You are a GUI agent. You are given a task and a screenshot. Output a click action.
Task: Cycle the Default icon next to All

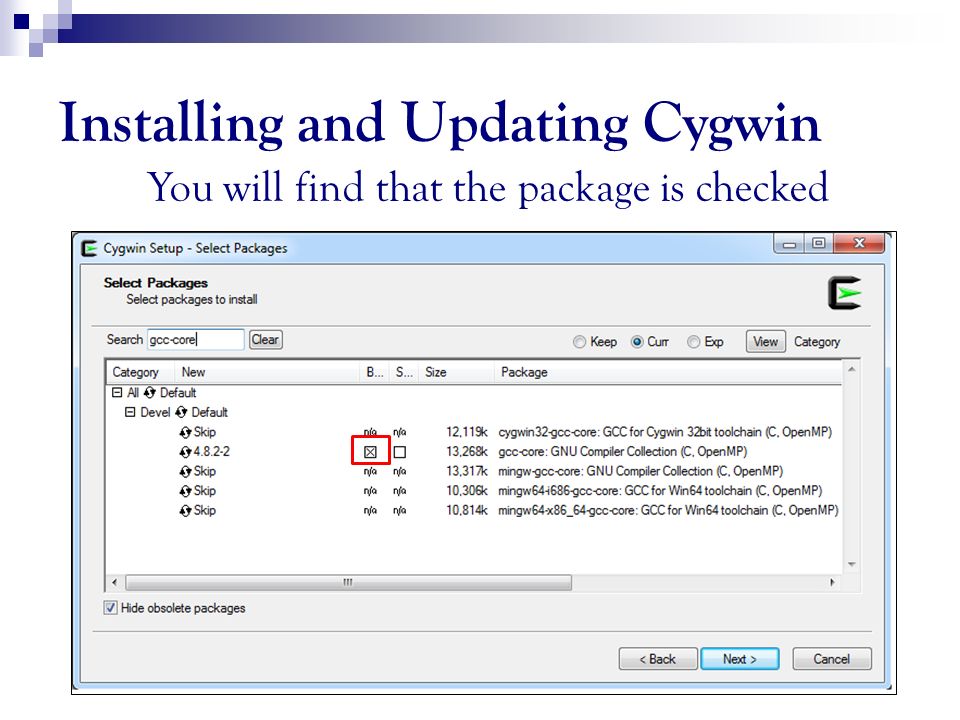tap(149, 392)
